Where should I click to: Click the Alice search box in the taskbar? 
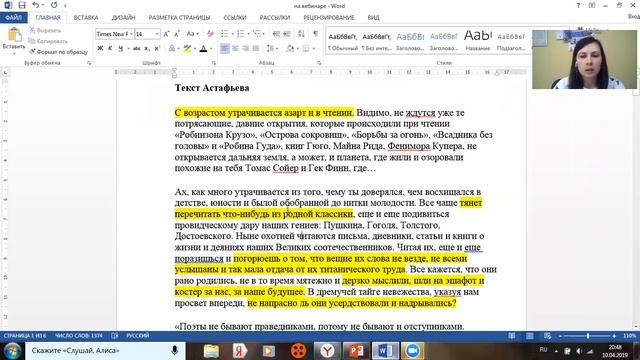click(x=105, y=351)
